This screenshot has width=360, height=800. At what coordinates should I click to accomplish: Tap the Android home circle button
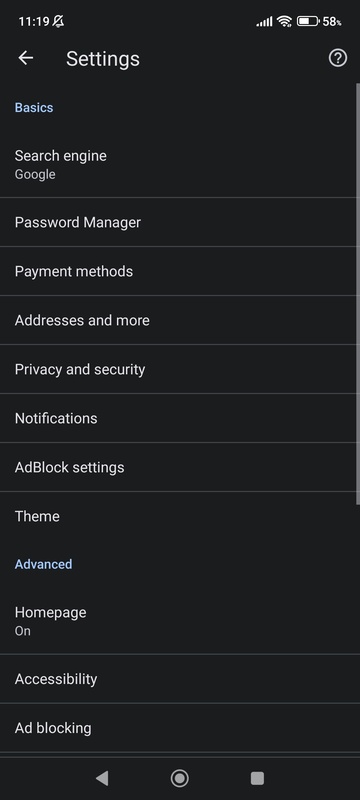(x=179, y=778)
